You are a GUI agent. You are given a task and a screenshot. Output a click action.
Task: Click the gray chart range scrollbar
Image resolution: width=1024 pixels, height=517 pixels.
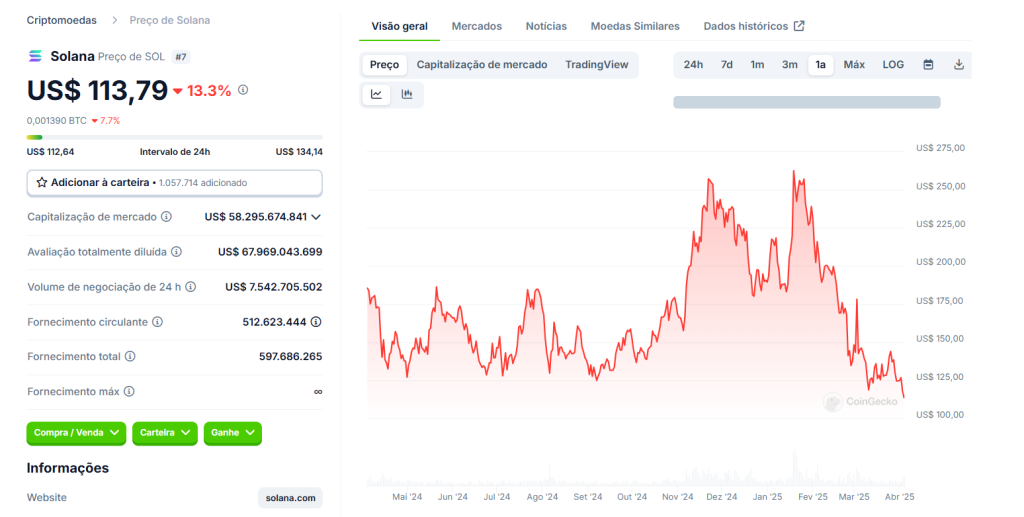(x=807, y=102)
